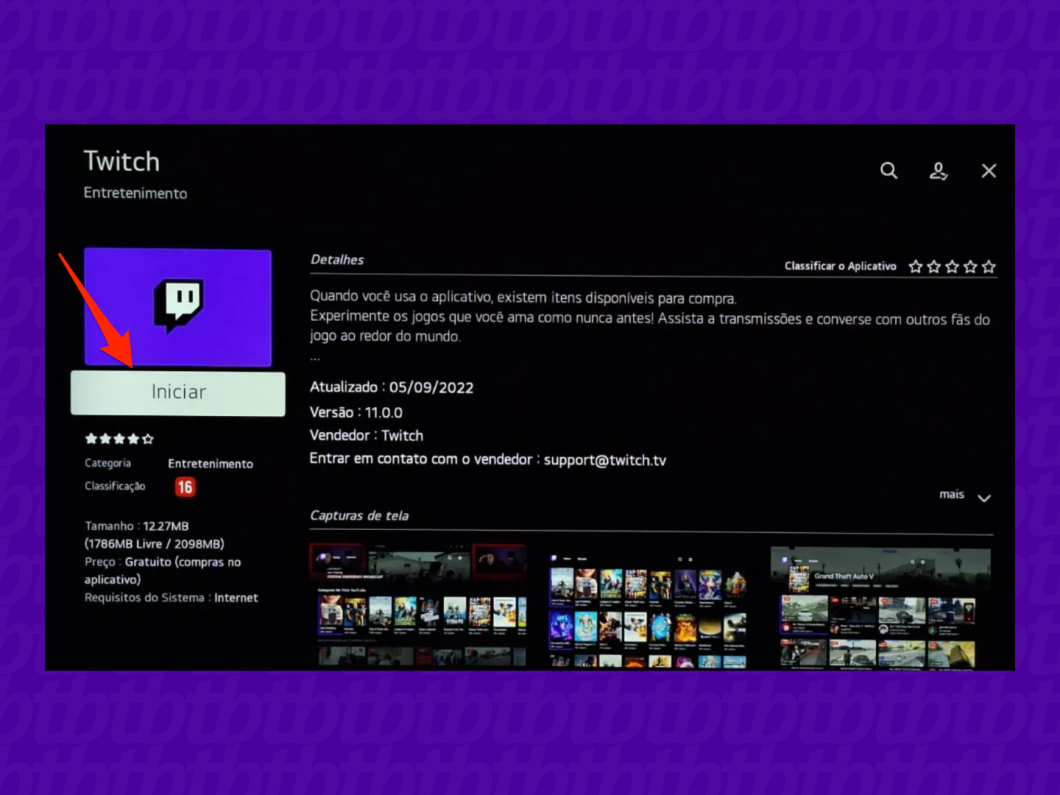
Task: Click the Twitch app logo tile
Action: [x=178, y=308]
